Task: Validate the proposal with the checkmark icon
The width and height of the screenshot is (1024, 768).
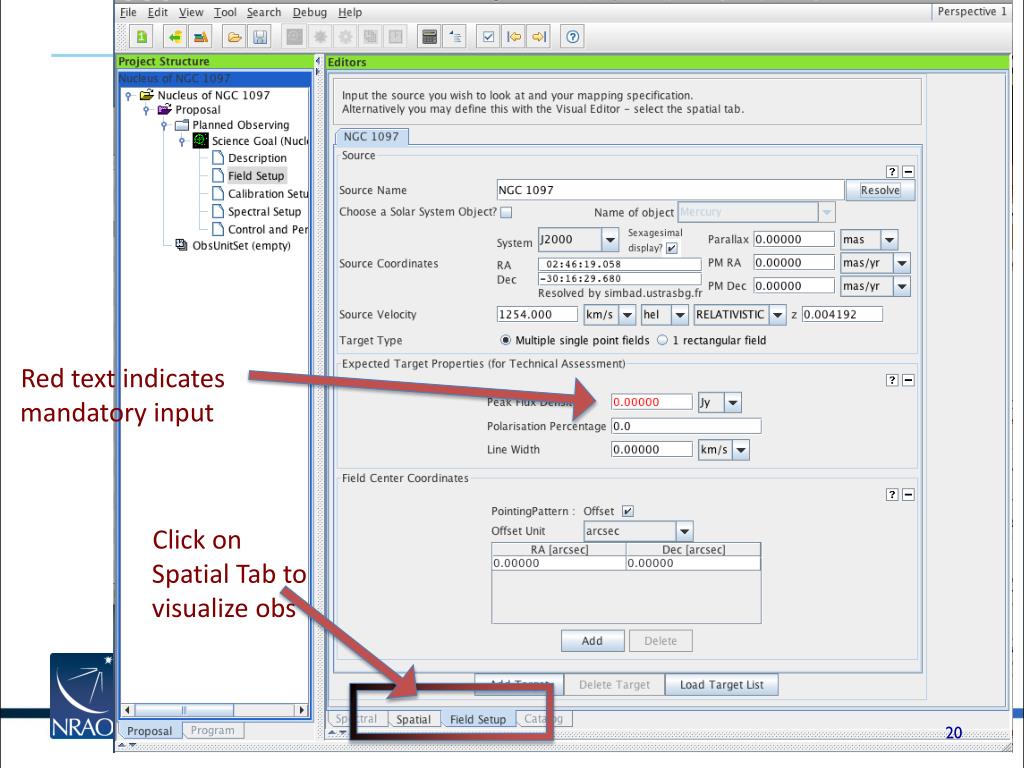Action: tap(488, 37)
